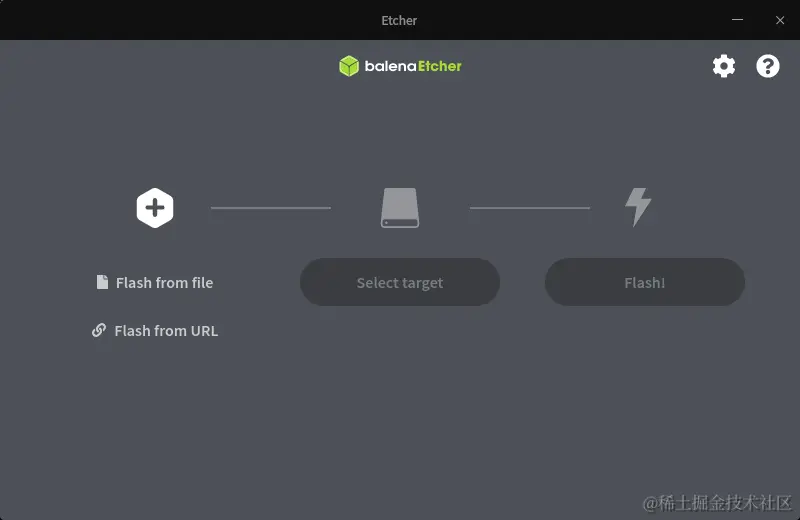800x520 pixels.
Task: Click the line connecting plus and drive icons
Action: click(271, 208)
